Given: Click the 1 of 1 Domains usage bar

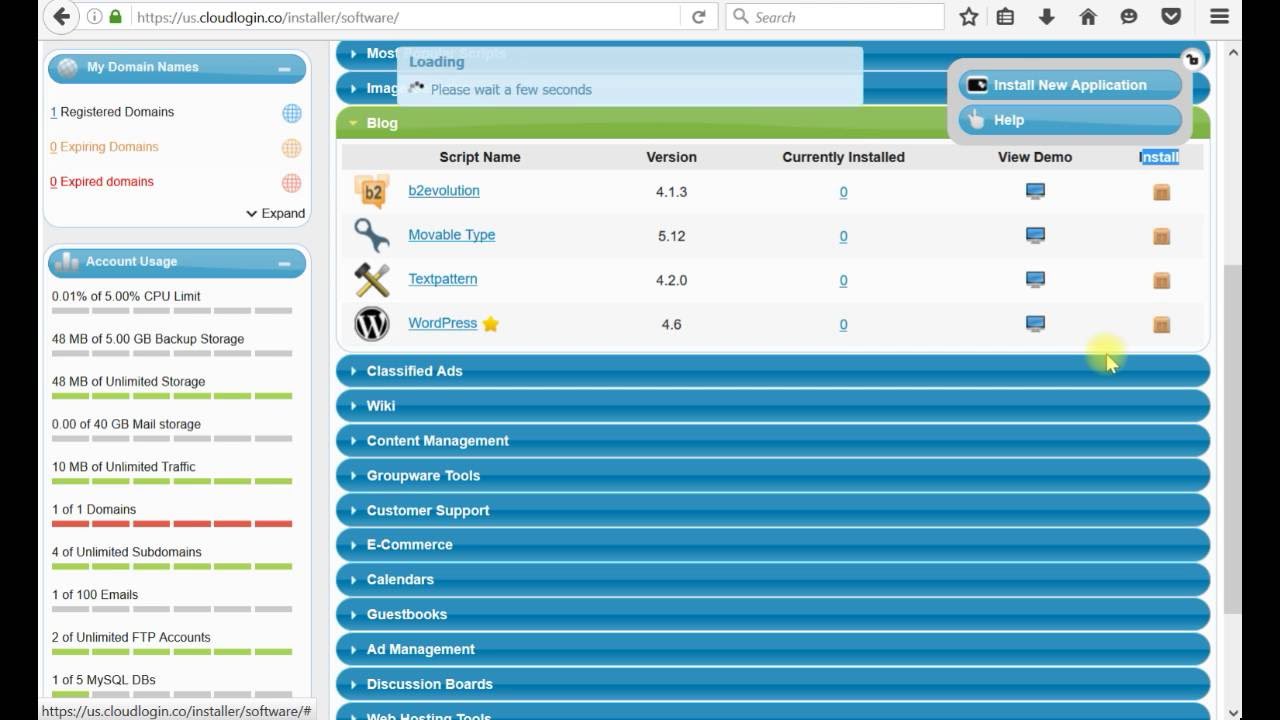Looking at the screenshot, I should pos(172,524).
